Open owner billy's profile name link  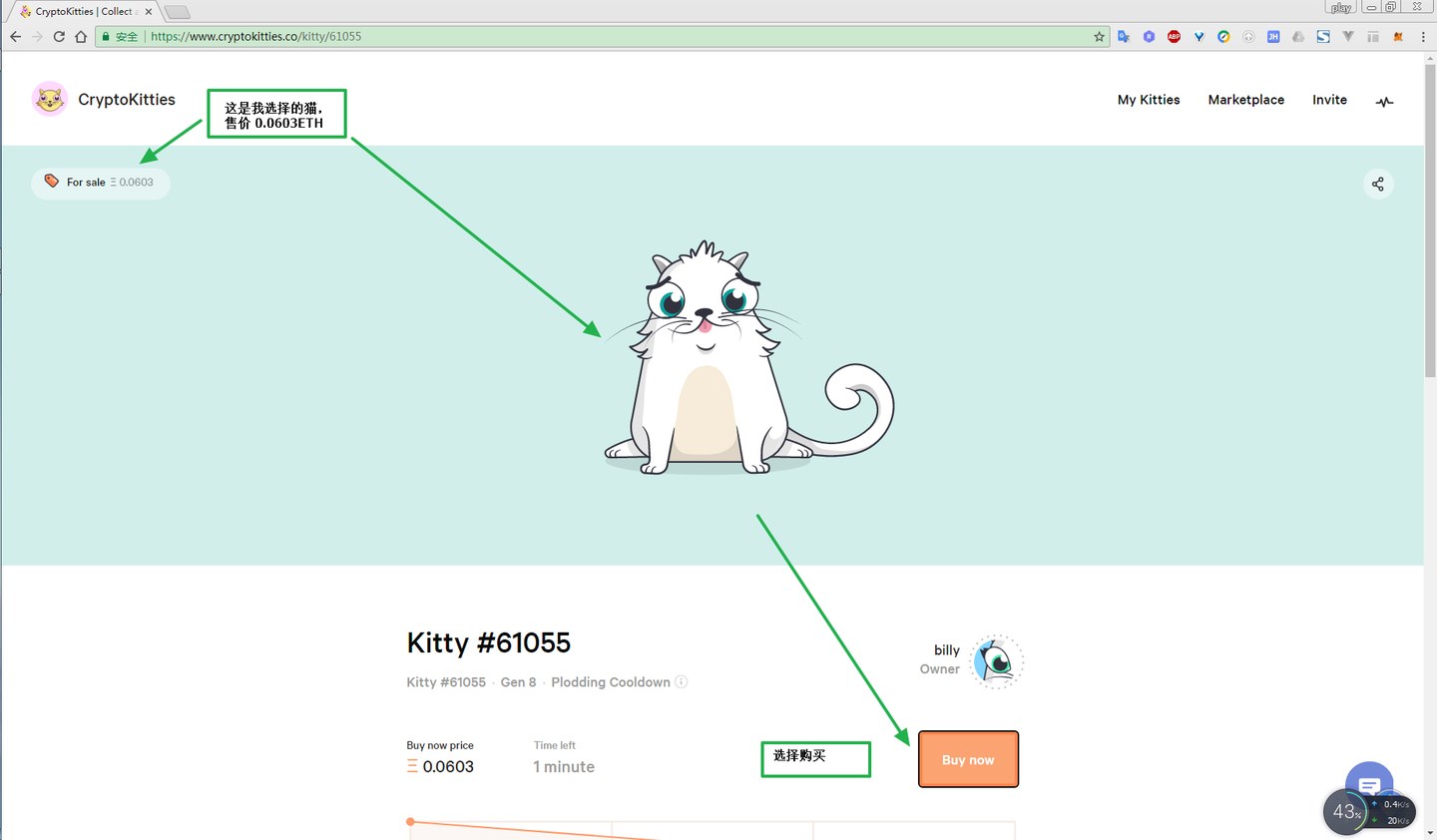[x=947, y=650]
